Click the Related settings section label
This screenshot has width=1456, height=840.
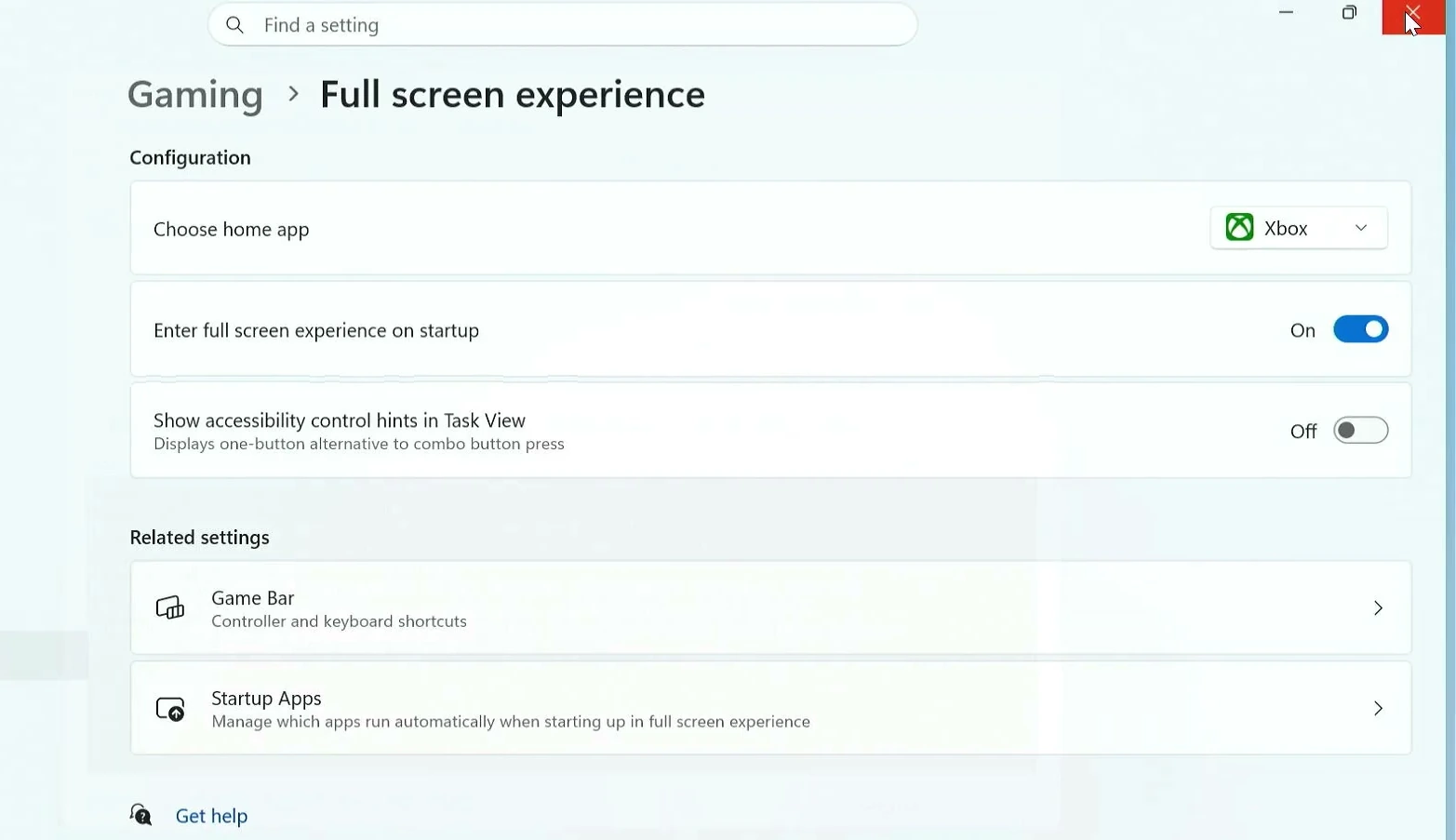coord(199,538)
